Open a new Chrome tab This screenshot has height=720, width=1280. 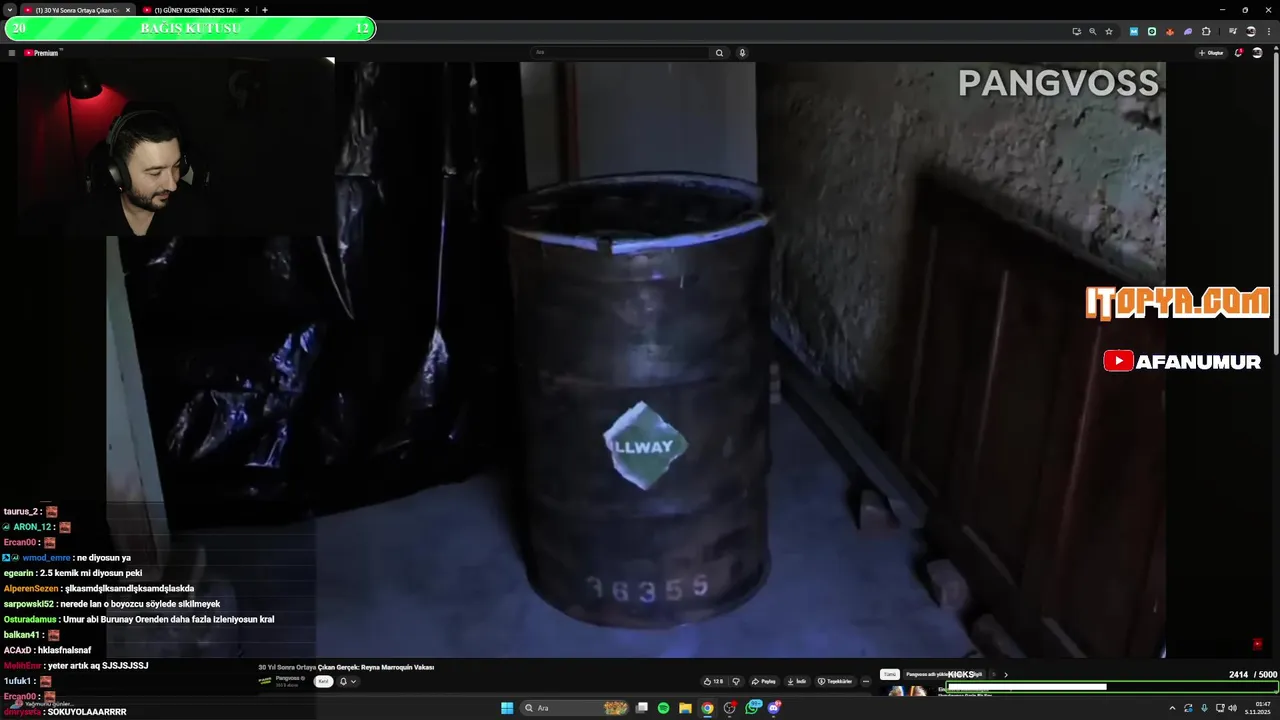click(x=265, y=10)
